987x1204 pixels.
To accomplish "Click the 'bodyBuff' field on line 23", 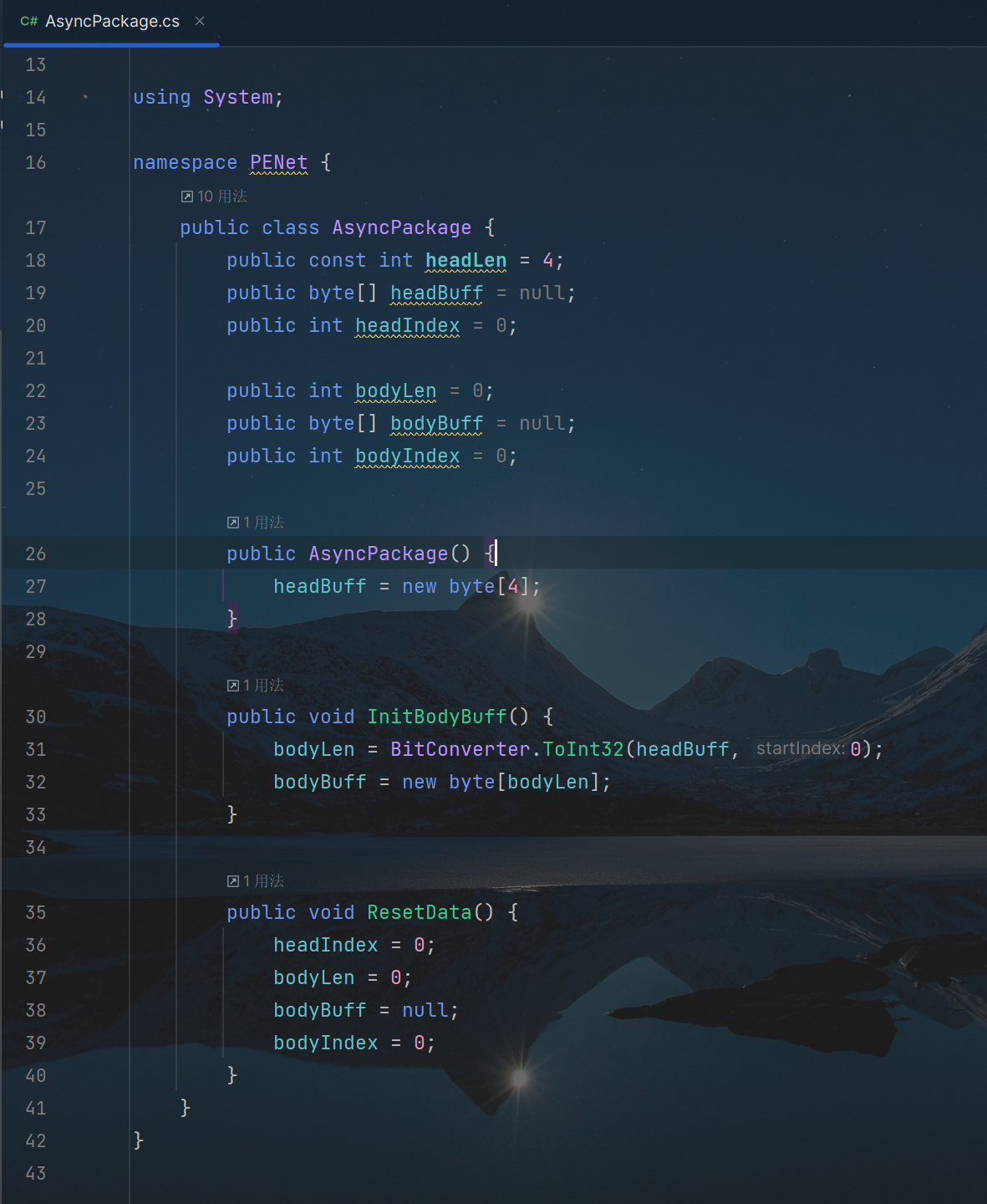I will pos(437,424).
